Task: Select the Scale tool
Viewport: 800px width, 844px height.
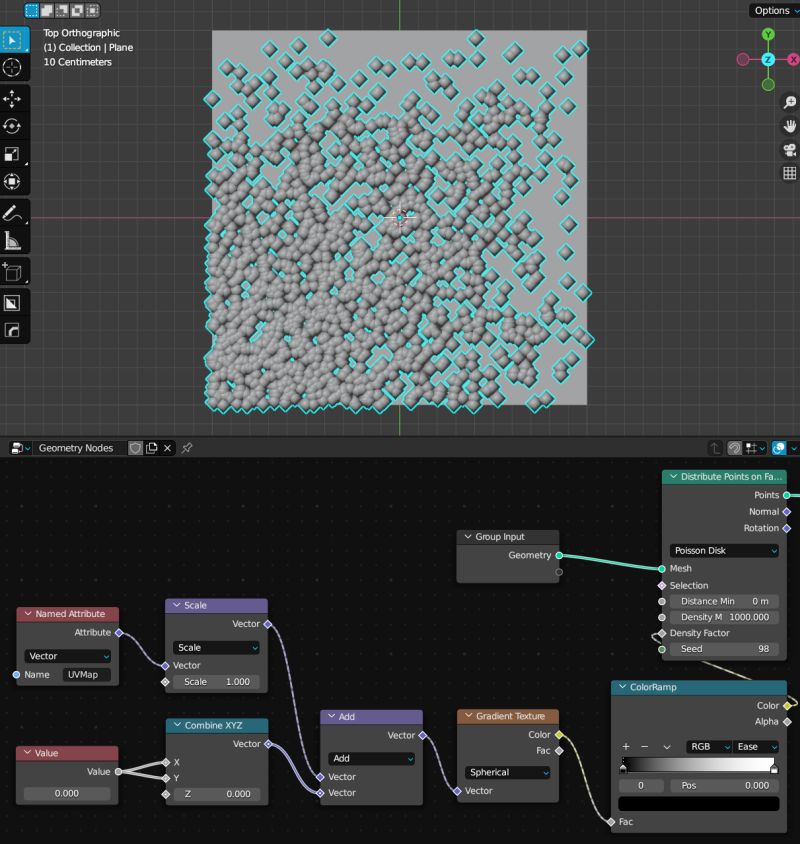Action: pyautogui.click(x=13, y=155)
